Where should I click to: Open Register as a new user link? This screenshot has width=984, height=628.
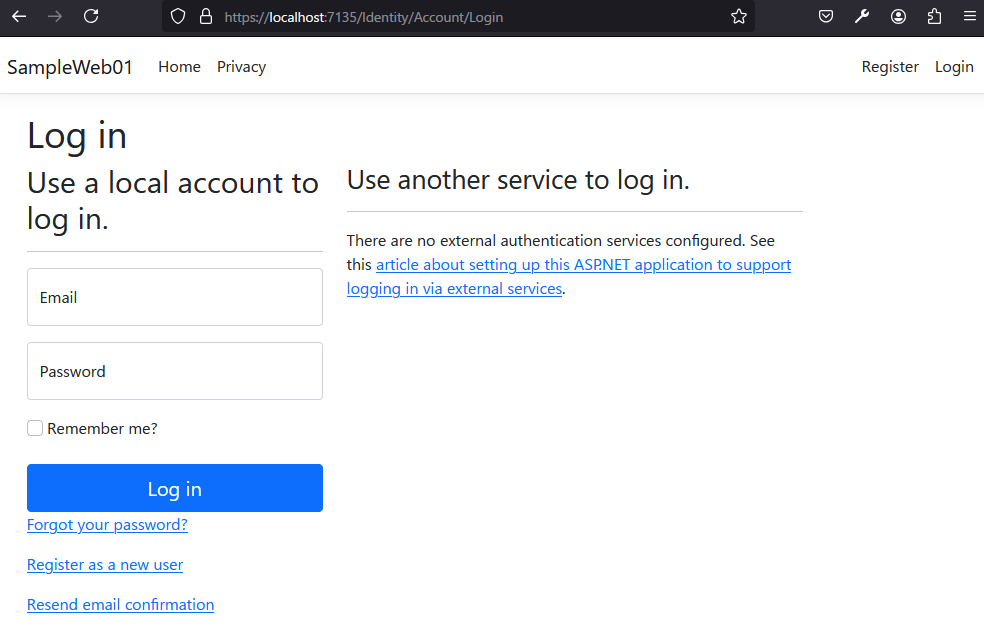pos(105,565)
